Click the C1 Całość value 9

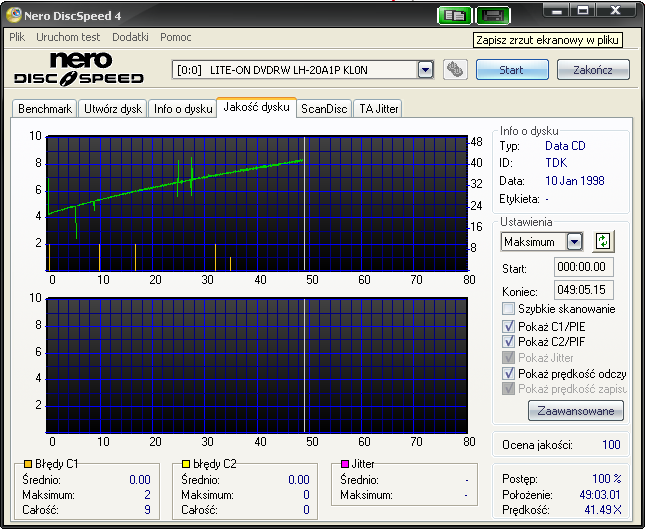coord(147,510)
